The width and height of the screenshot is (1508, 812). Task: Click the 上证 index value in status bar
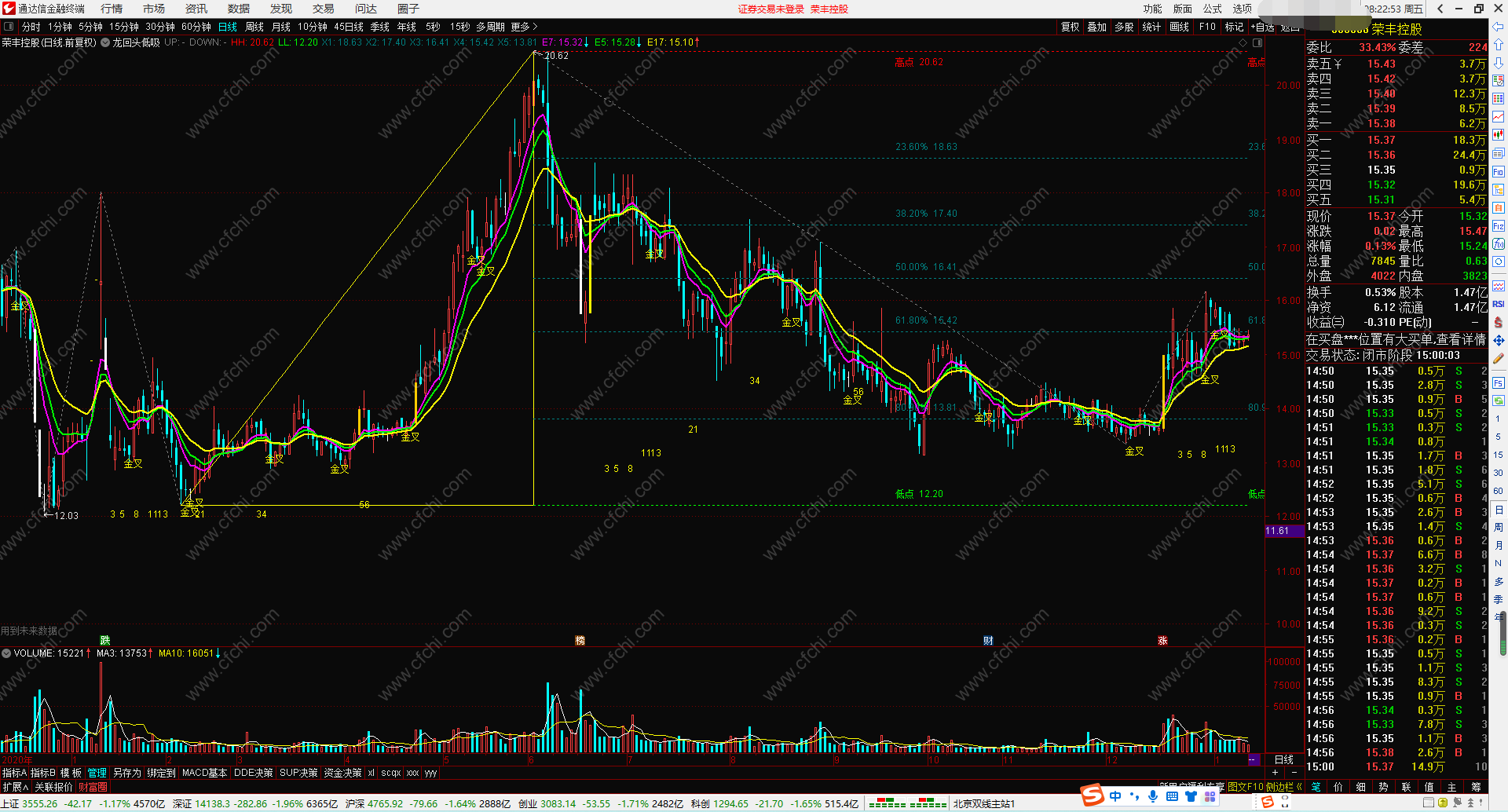[40, 803]
